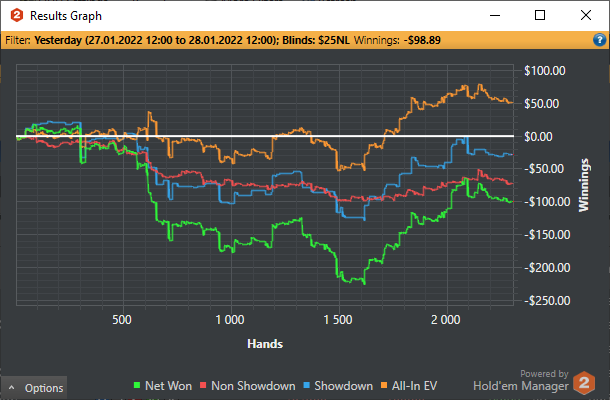Click the $0.00 y-axis label

[x=538, y=137]
